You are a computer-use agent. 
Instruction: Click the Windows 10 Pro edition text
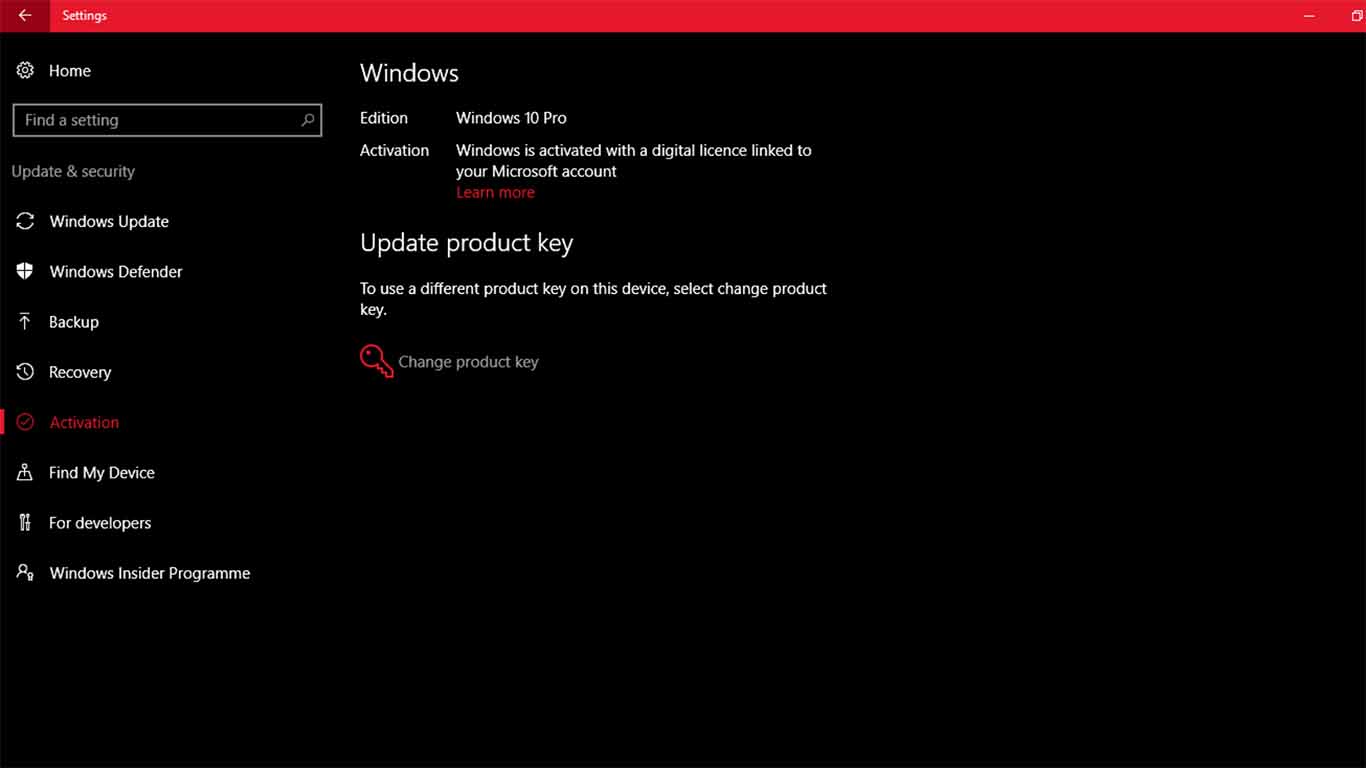511,118
